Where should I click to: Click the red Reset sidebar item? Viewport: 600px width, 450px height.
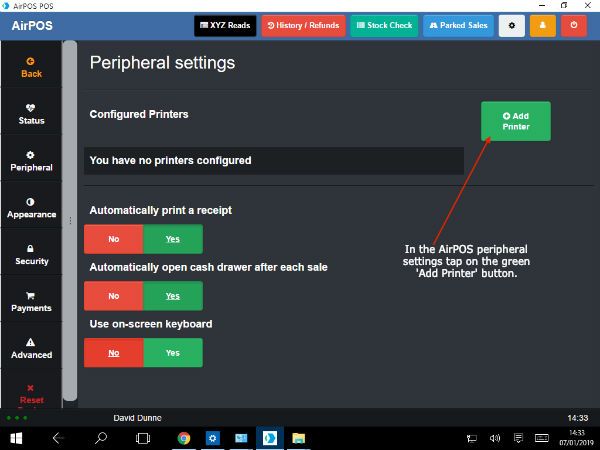pyautogui.click(x=31, y=394)
